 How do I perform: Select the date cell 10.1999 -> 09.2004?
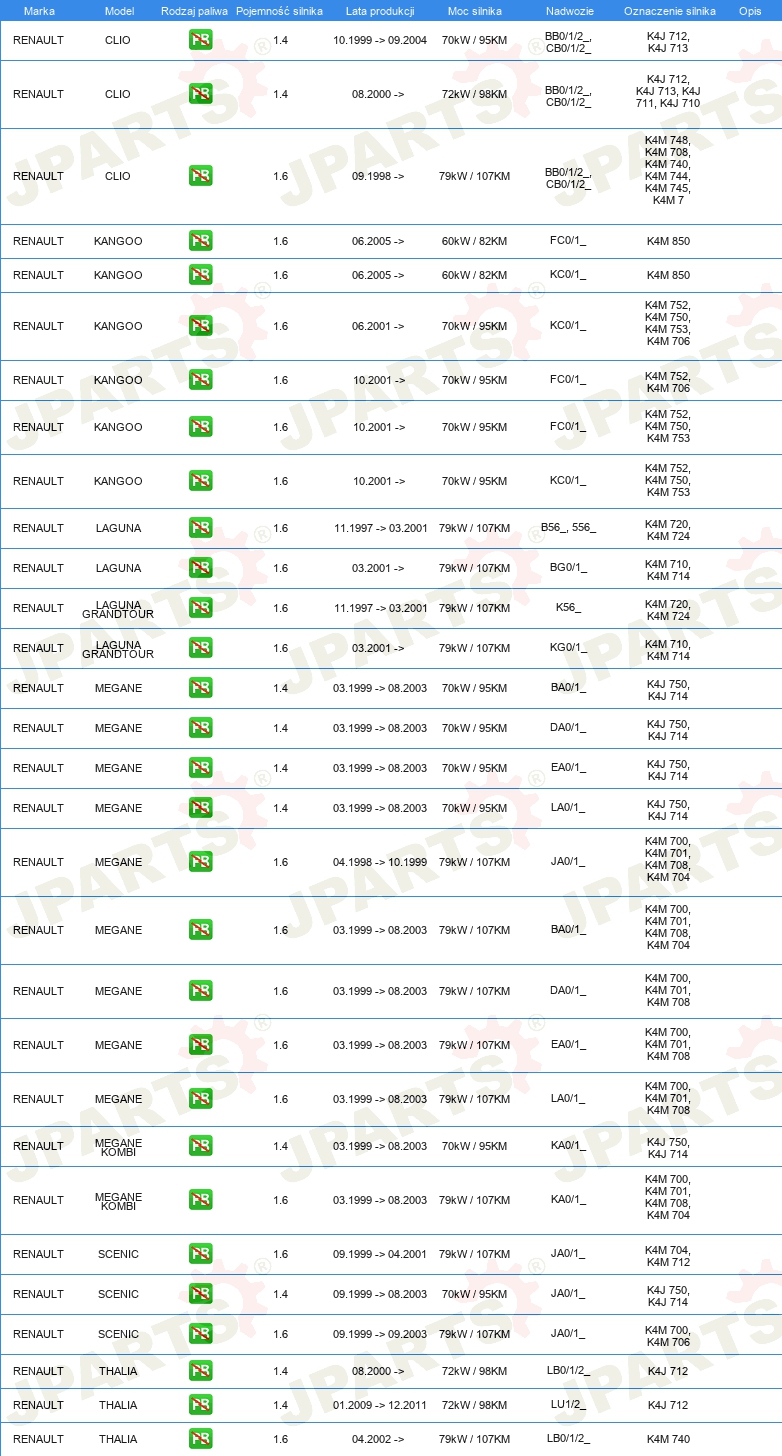pos(380,40)
